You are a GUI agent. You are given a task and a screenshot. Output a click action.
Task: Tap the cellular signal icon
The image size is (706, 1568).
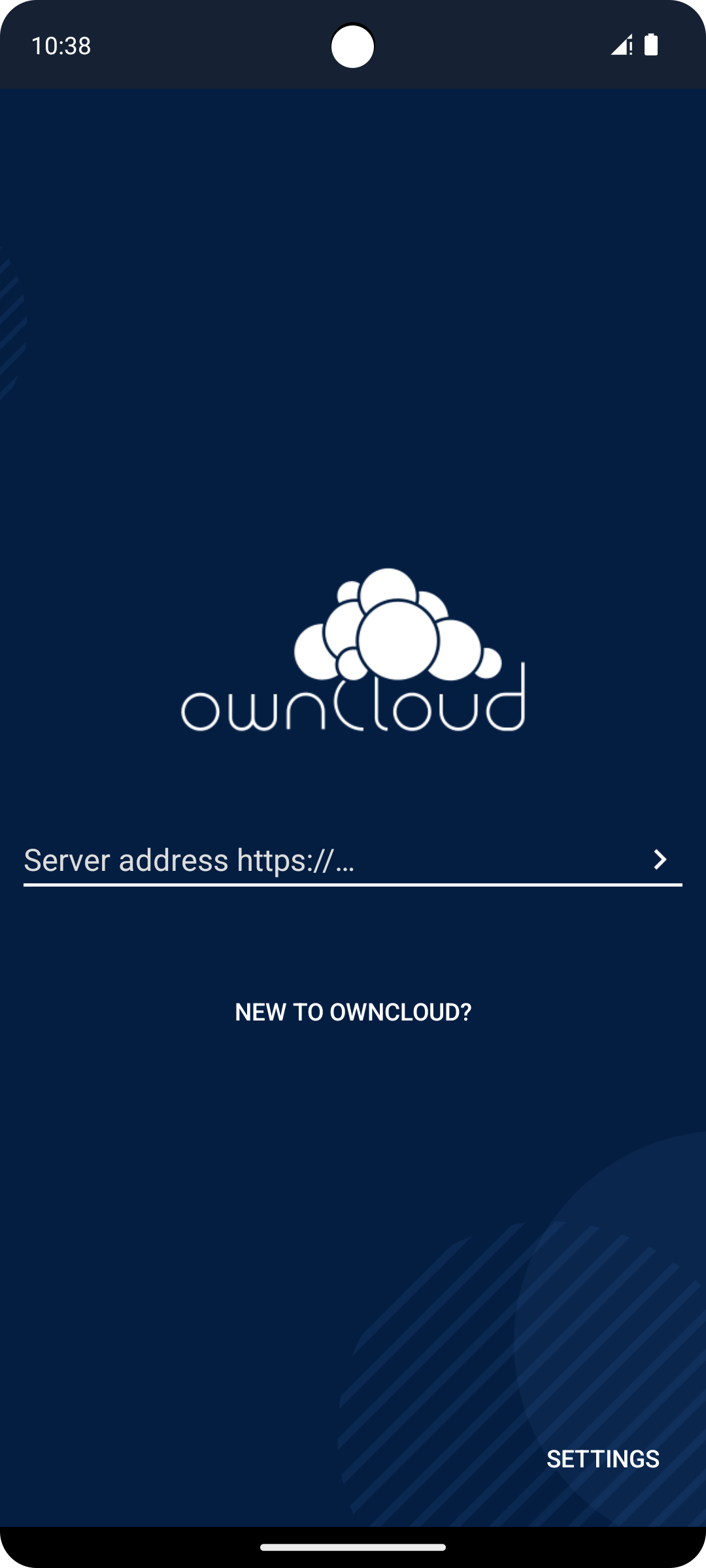621,45
